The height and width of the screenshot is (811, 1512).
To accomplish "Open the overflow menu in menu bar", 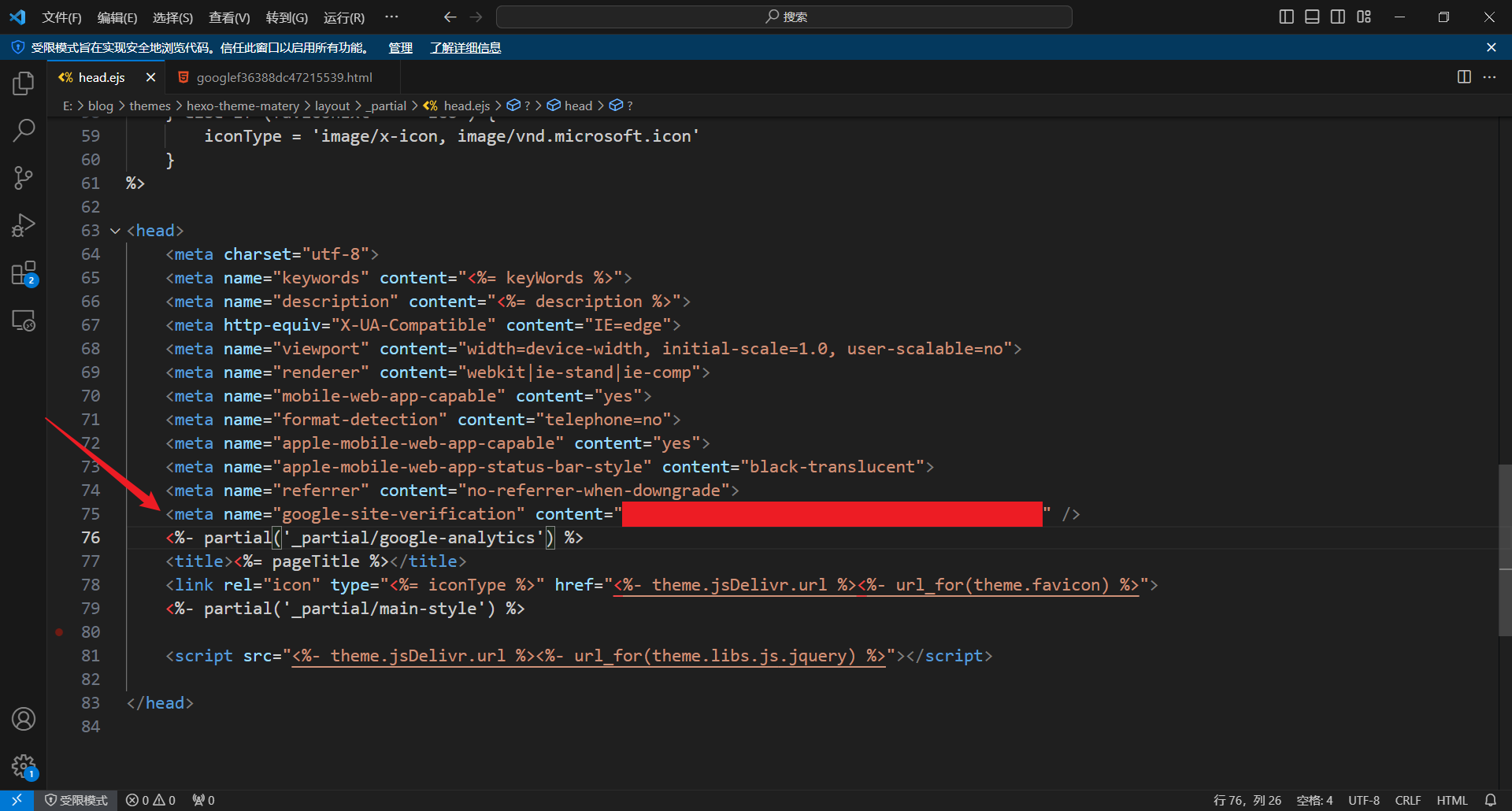I will click(391, 17).
